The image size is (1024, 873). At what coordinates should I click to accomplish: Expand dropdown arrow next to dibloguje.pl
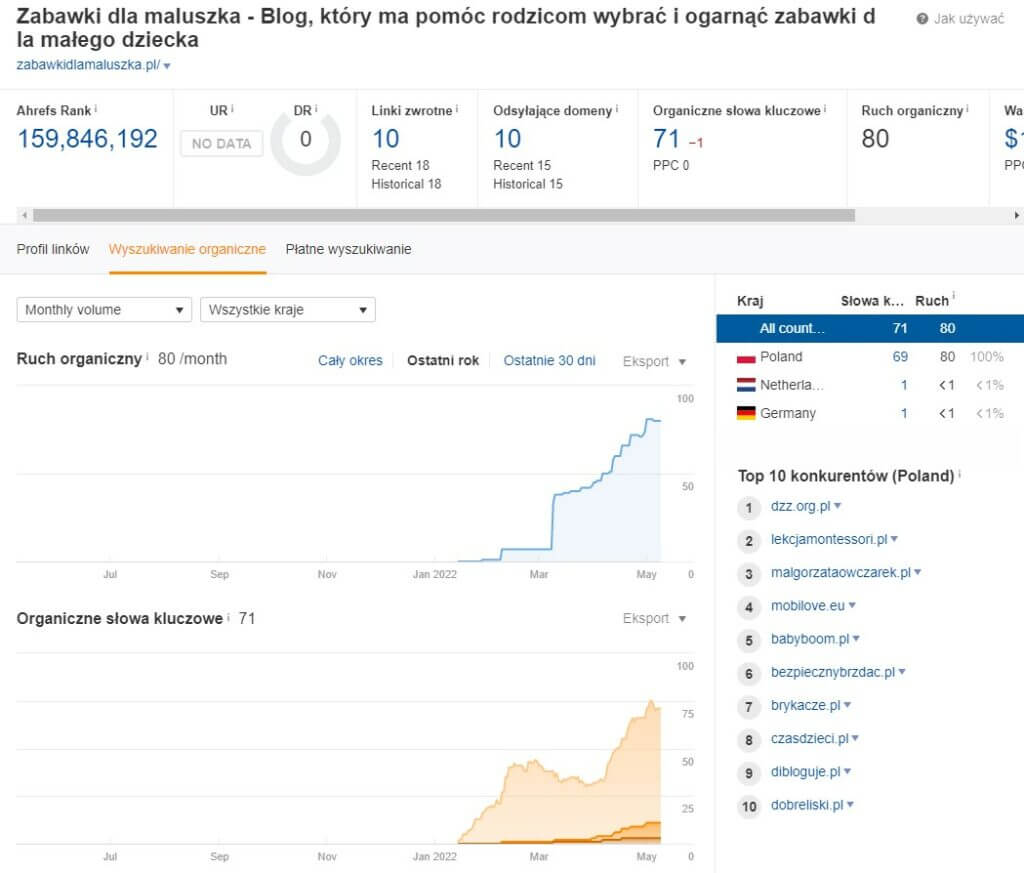pyautogui.click(x=847, y=772)
